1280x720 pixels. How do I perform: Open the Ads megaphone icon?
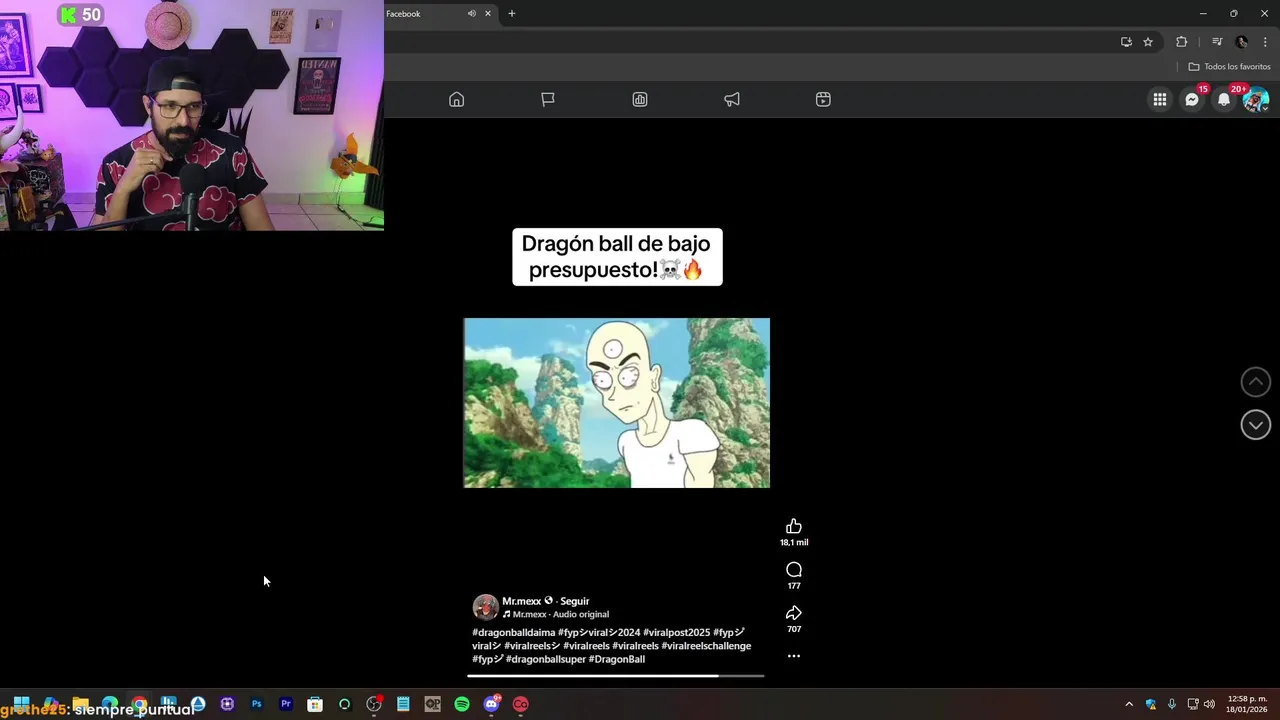tap(732, 99)
